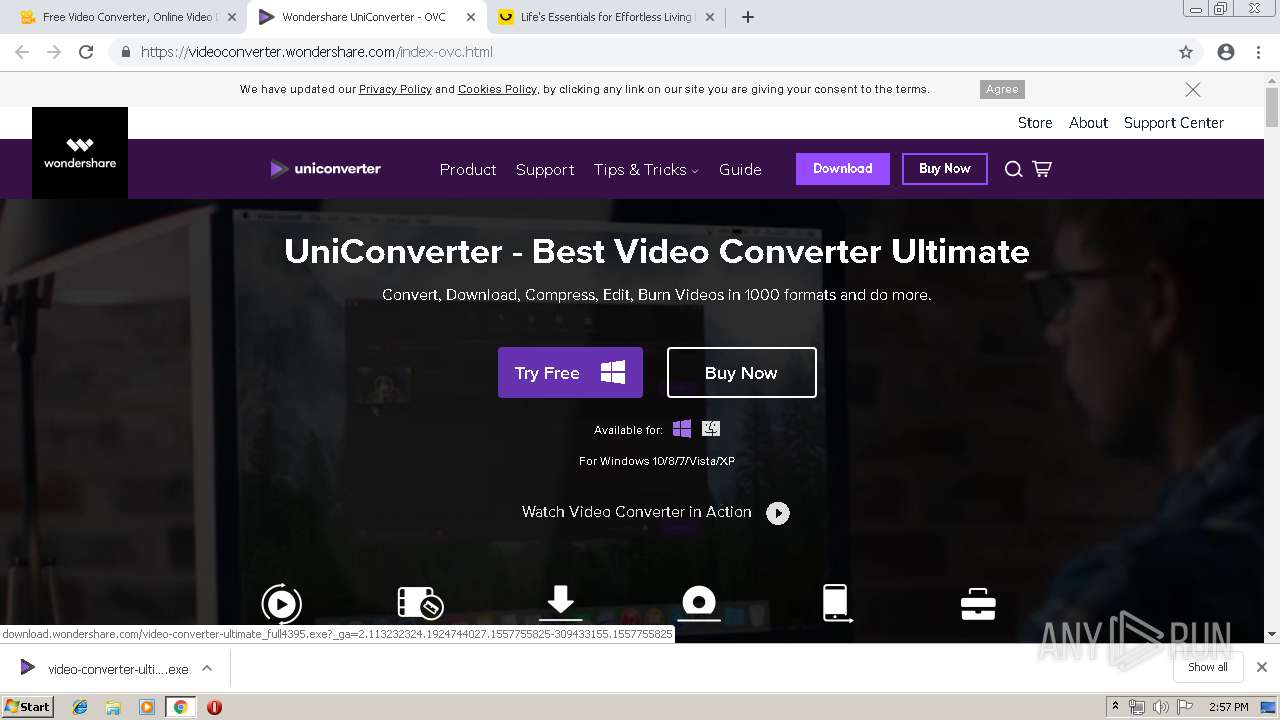Open the Cookies Policy link
1280x720 pixels.
497,89
